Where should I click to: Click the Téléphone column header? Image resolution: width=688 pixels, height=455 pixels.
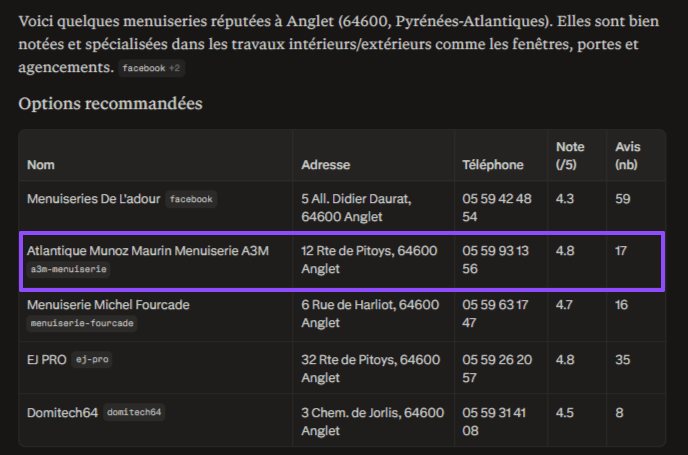tap(493, 165)
